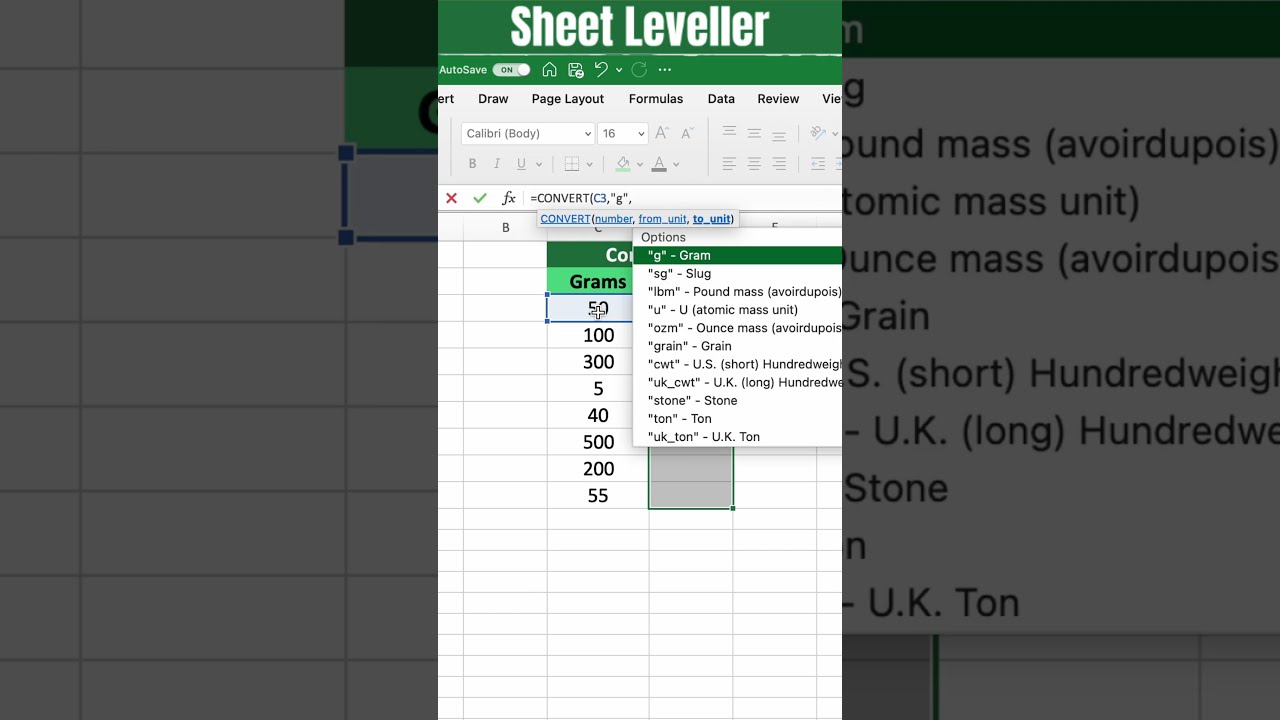Click the cell borders icon

point(572,164)
